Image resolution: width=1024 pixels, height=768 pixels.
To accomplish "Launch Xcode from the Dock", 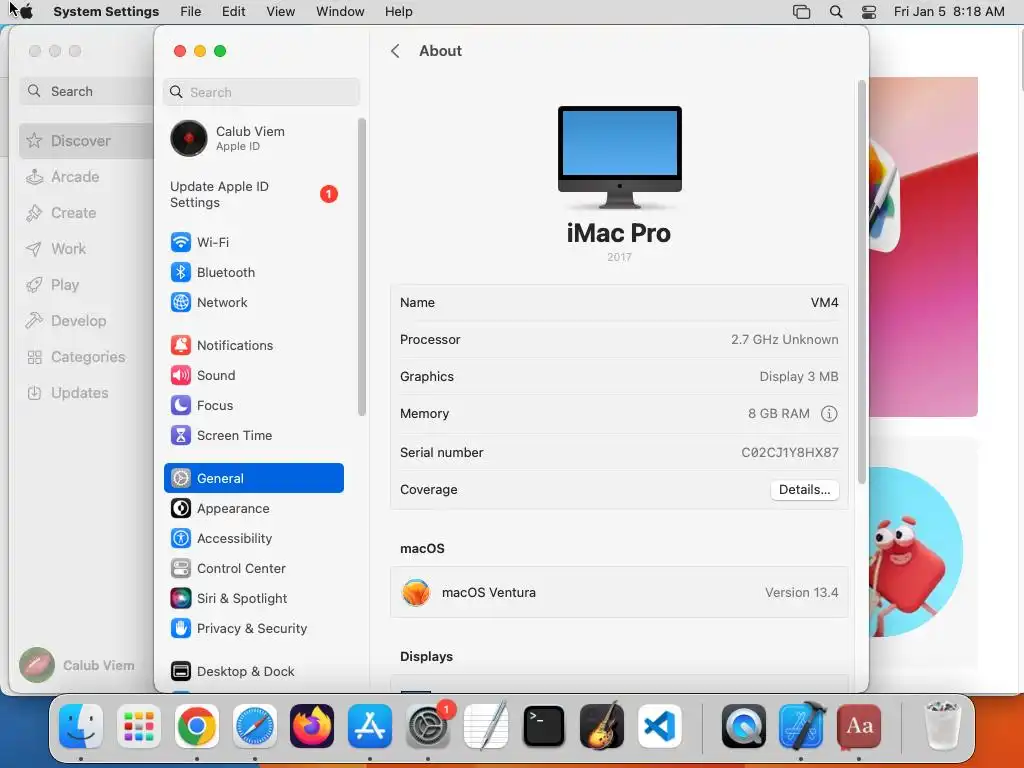I will (x=802, y=726).
